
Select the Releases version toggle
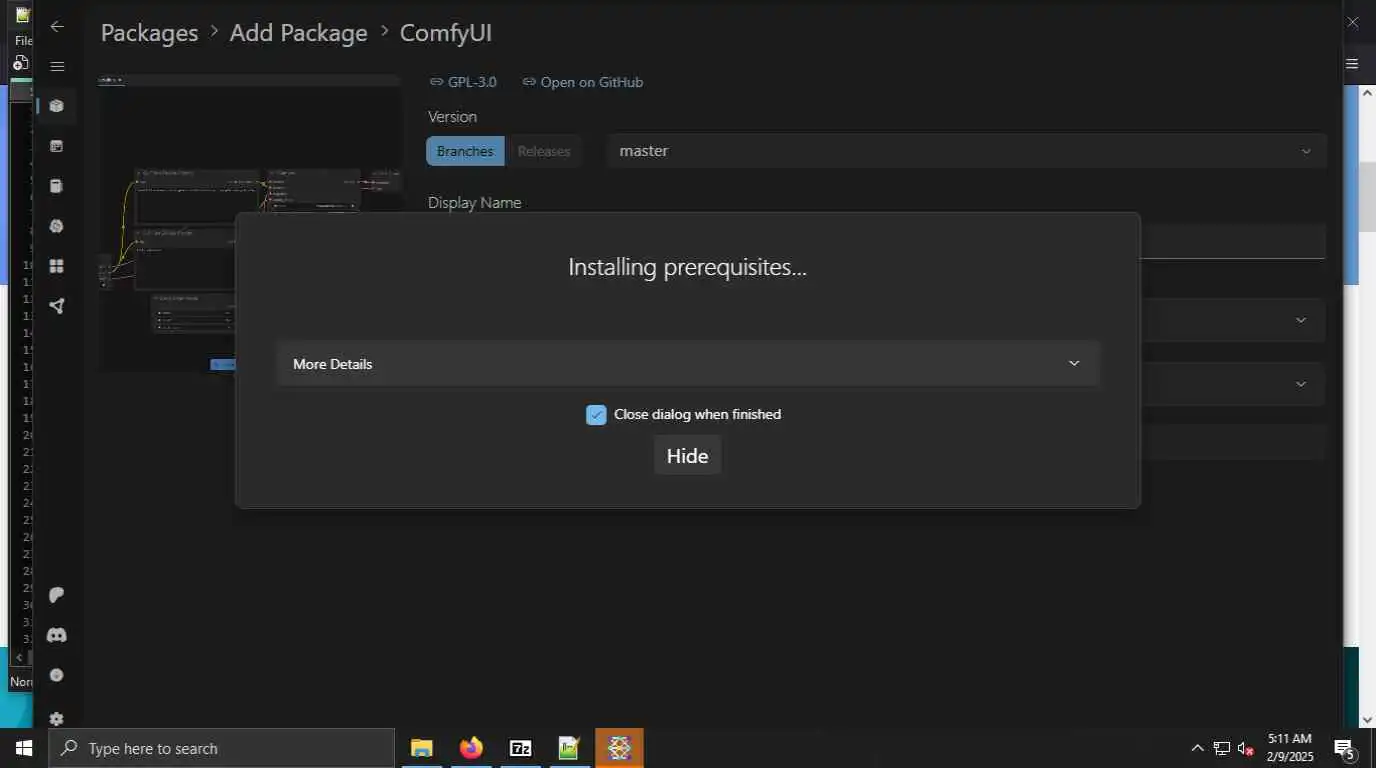(x=544, y=151)
